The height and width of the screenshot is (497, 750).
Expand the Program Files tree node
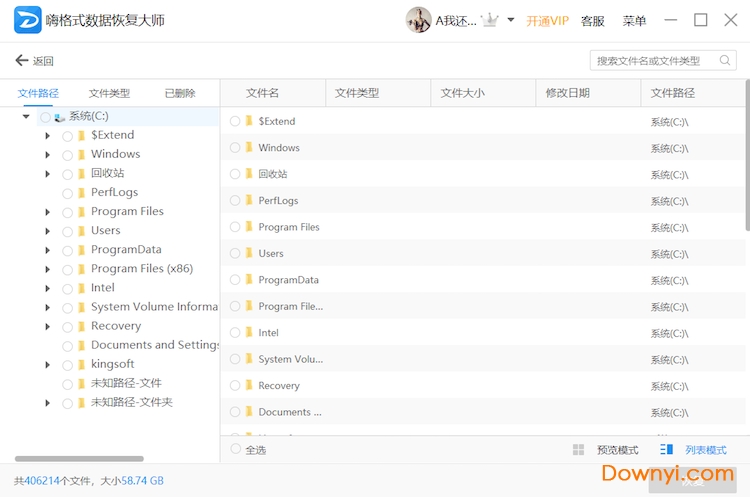click(47, 212)
